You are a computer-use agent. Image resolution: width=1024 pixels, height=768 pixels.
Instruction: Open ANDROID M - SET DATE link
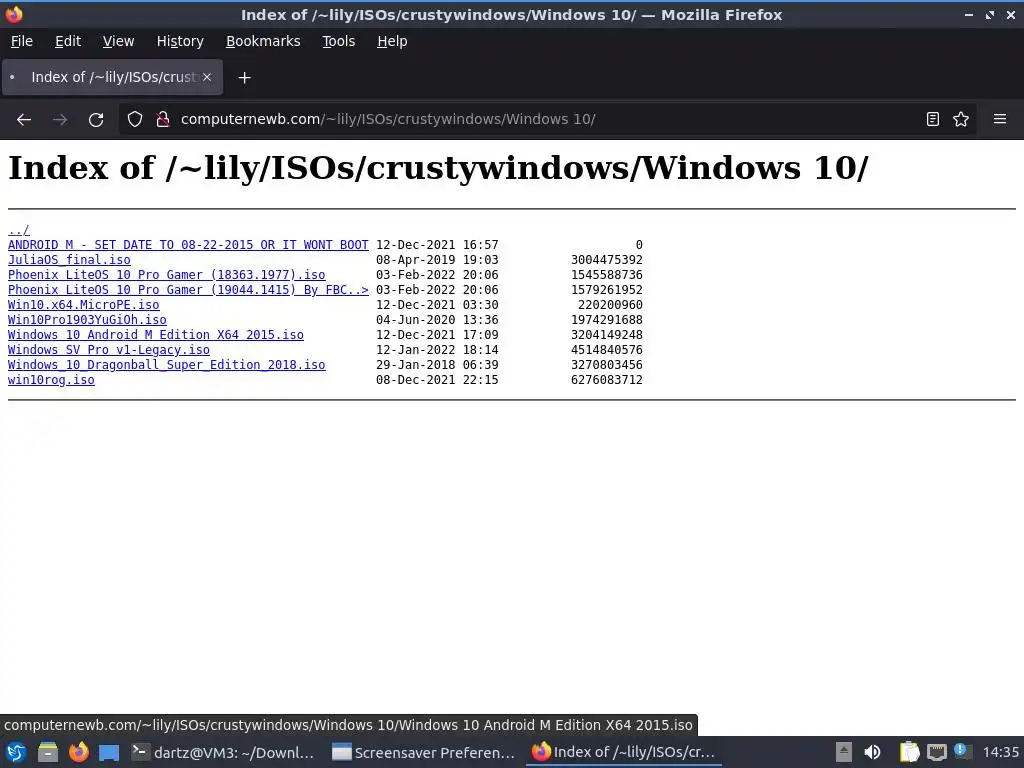188,245
